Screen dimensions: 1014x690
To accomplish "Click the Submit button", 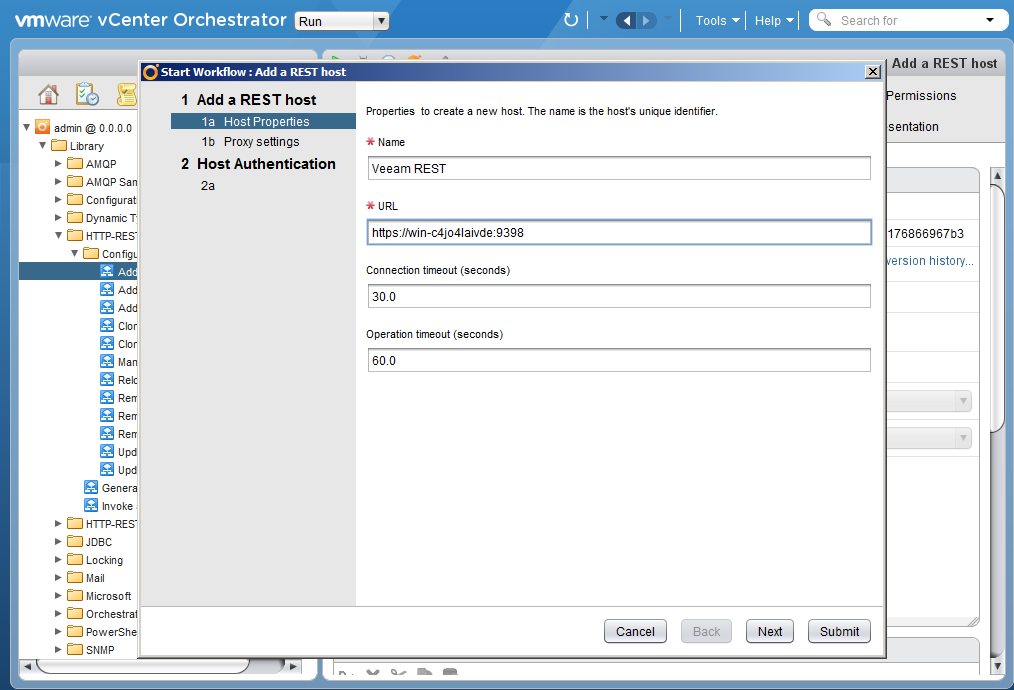I will (x=839, y=631).
